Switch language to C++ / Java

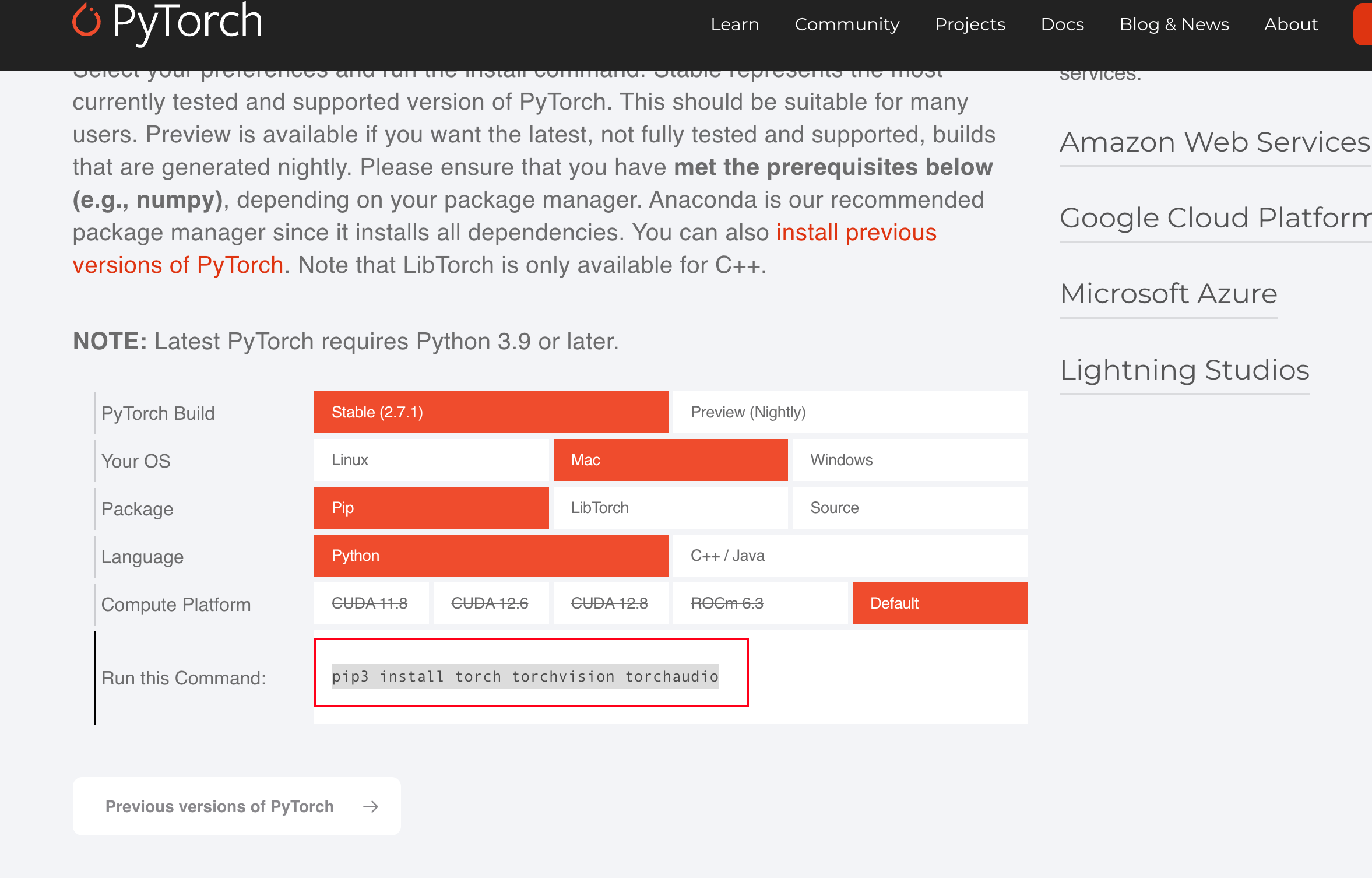(x=849, y=556)
